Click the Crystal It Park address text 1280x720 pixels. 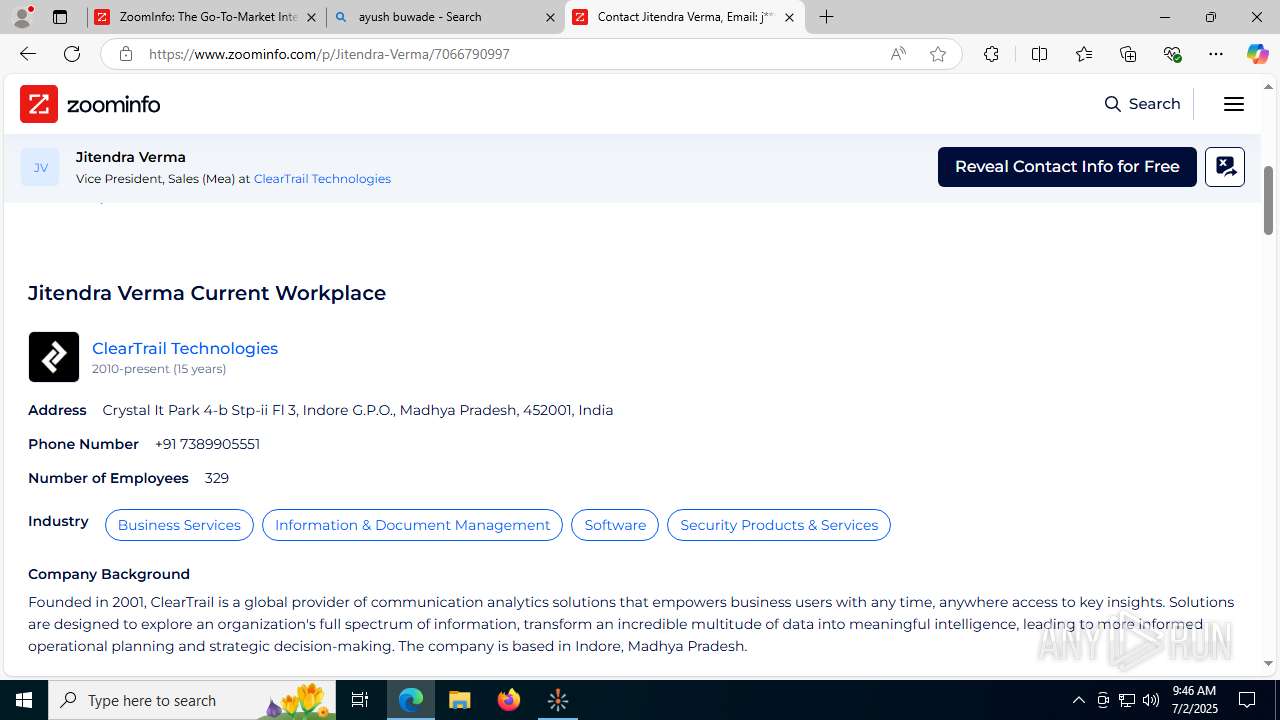pos(358,410)
